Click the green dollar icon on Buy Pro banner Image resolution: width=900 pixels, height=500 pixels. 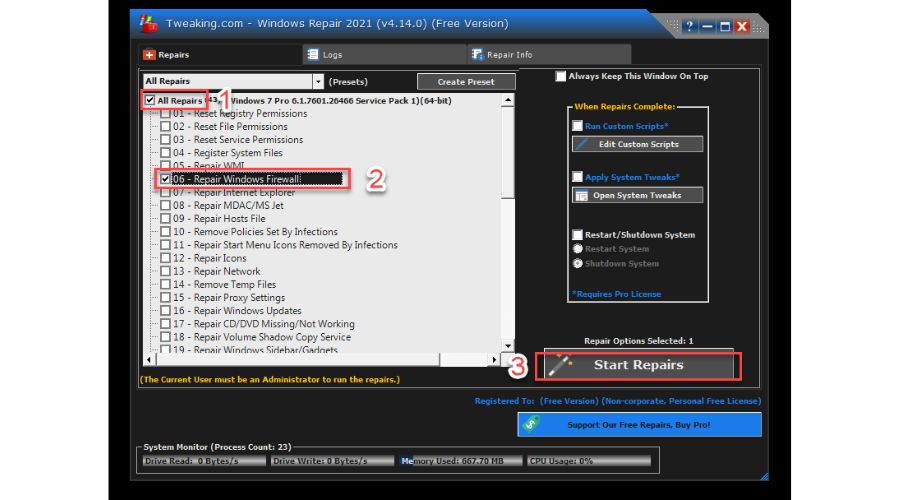click(x=531, y=424)
